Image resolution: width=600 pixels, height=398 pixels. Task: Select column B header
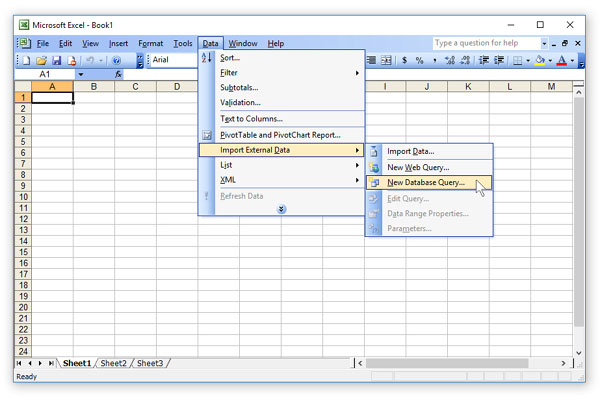coord(94,86)
